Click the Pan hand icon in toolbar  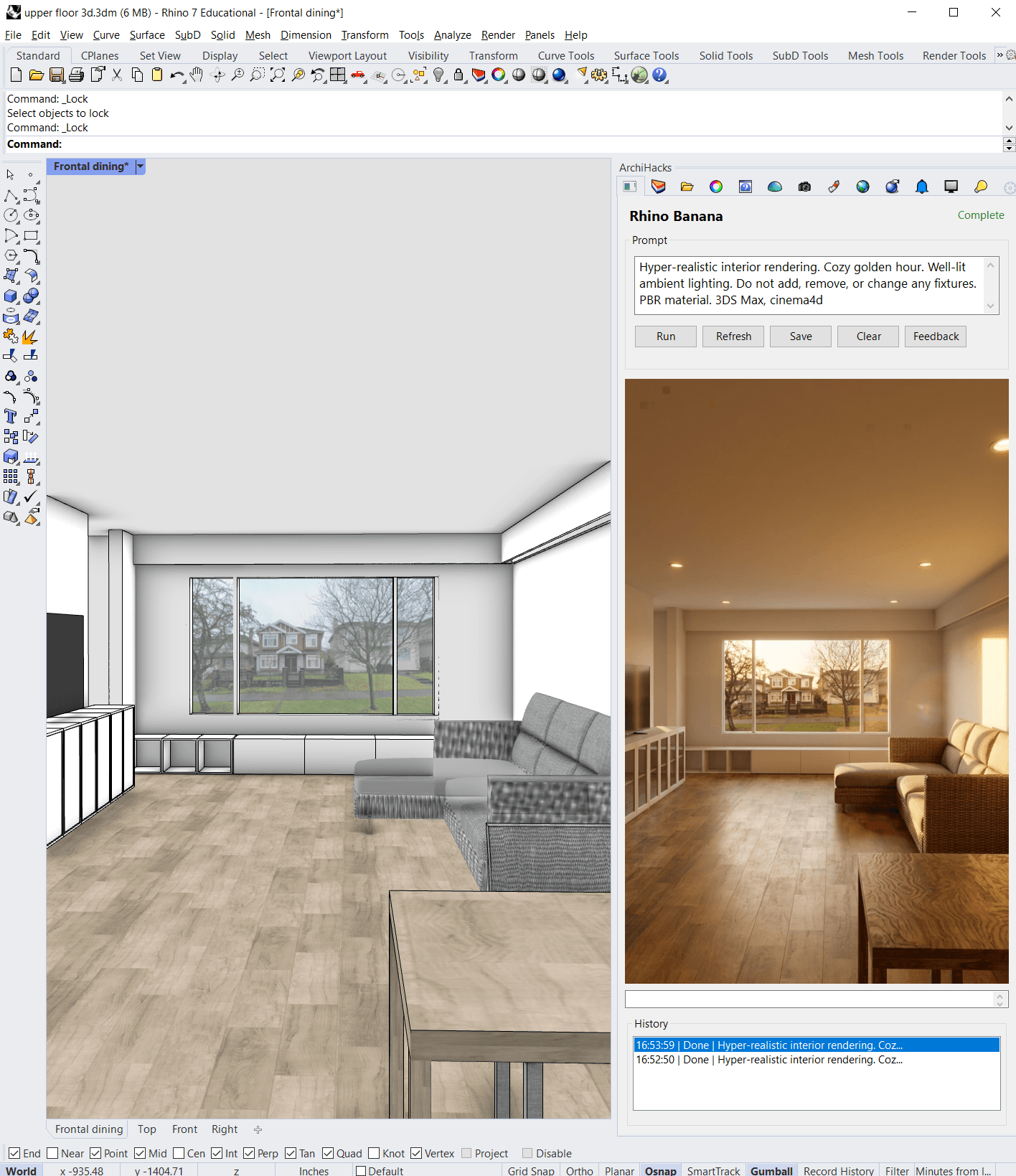pyautogui.click(x=197, y=75)
